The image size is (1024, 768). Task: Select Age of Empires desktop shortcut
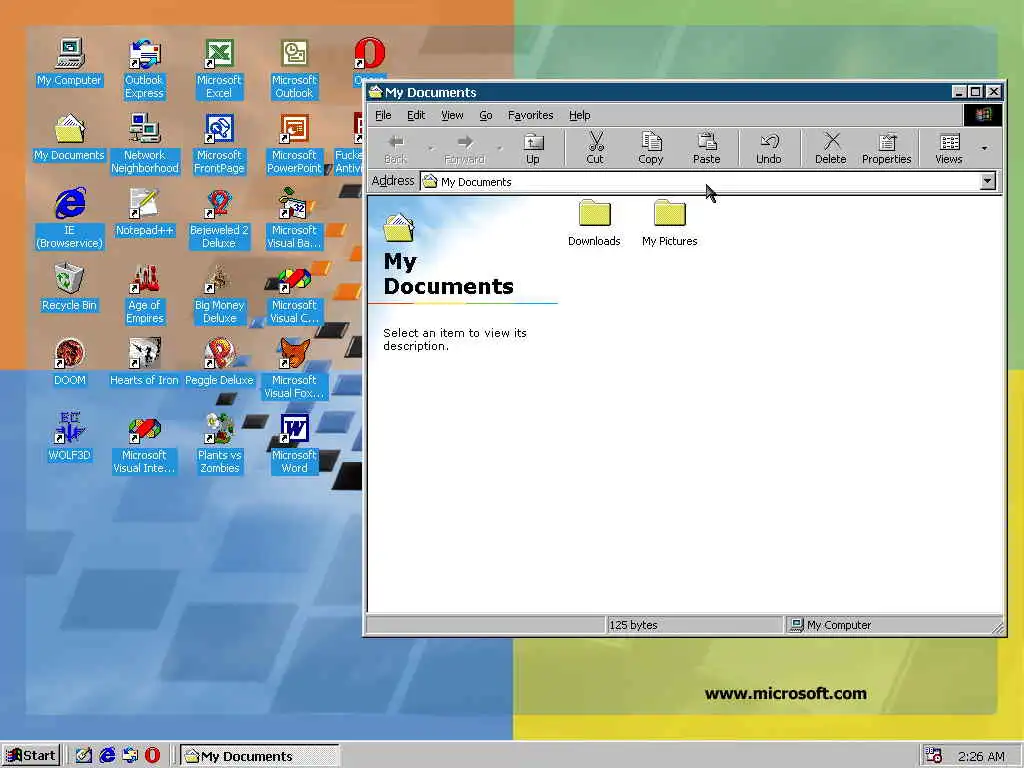point(144,295)
